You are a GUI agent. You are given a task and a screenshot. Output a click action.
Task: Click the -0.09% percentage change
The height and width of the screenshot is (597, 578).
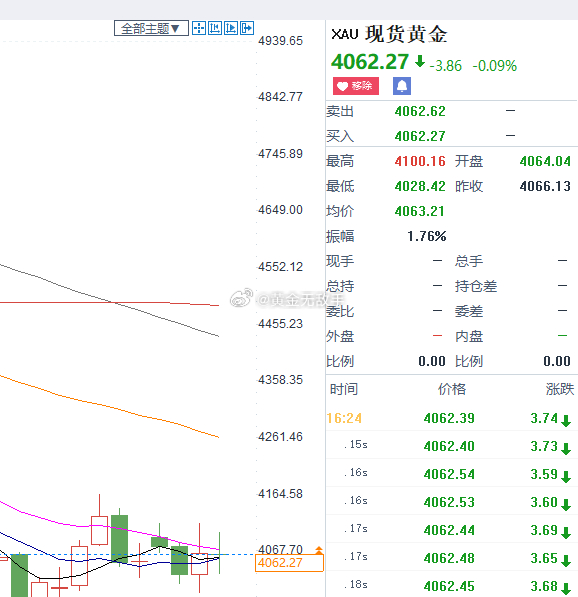[495, 66]
